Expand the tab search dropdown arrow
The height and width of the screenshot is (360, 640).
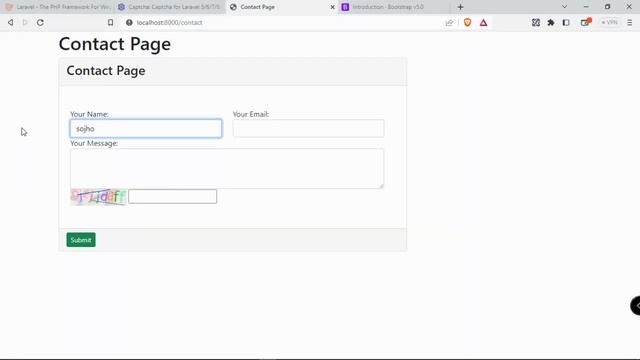click(564, 7)
